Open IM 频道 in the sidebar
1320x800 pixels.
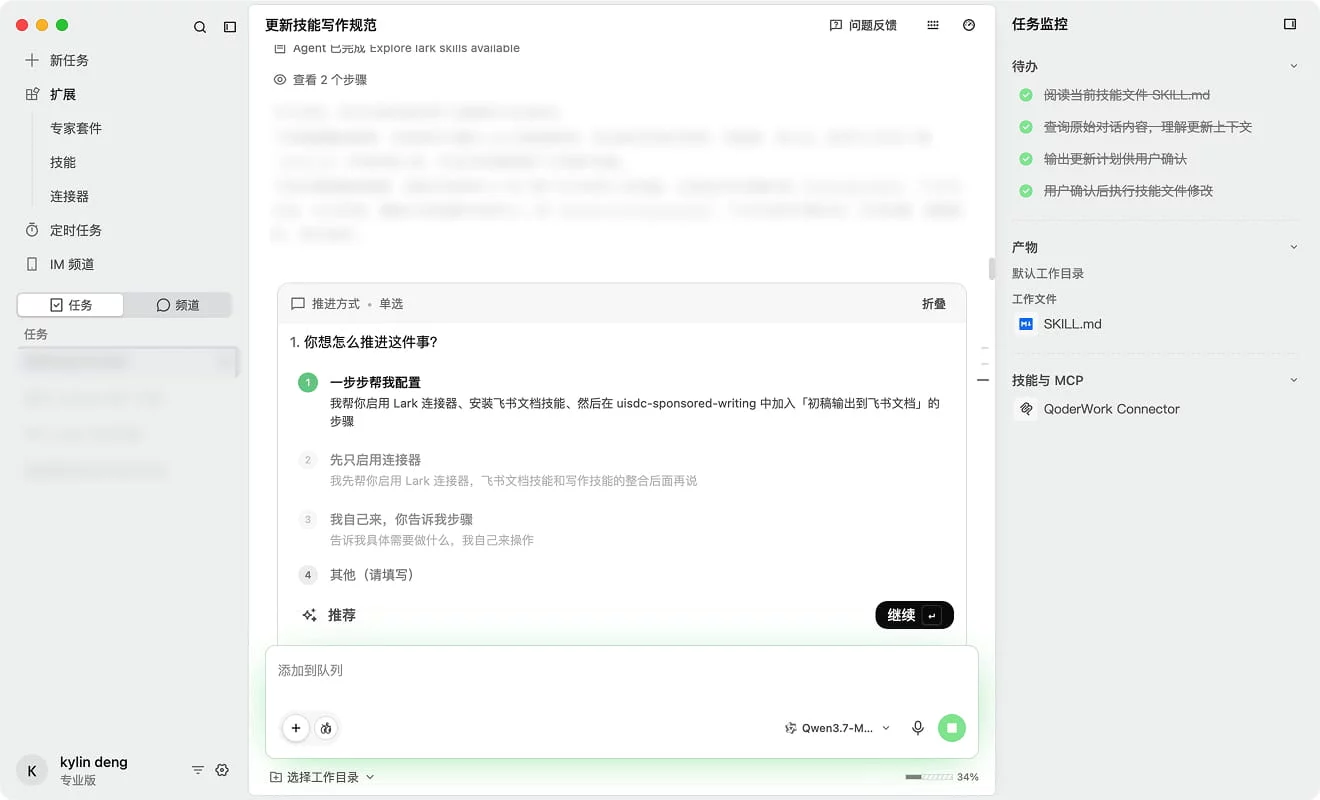coord(72,264)
